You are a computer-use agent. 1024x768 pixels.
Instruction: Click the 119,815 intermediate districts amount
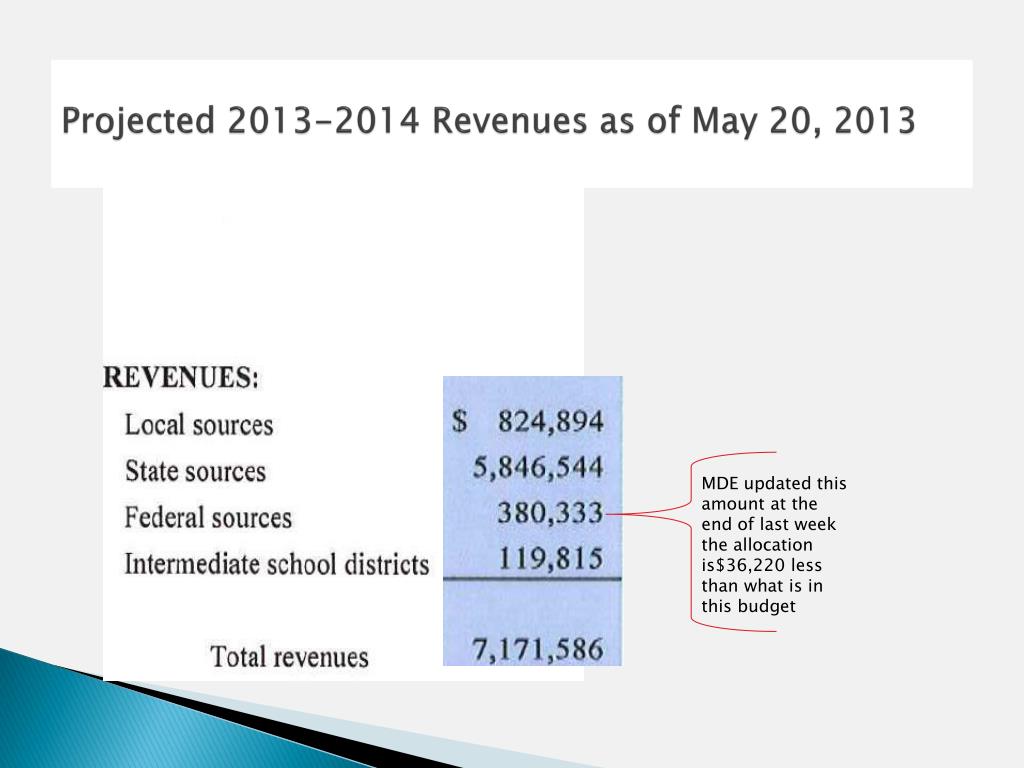[551, 558]
